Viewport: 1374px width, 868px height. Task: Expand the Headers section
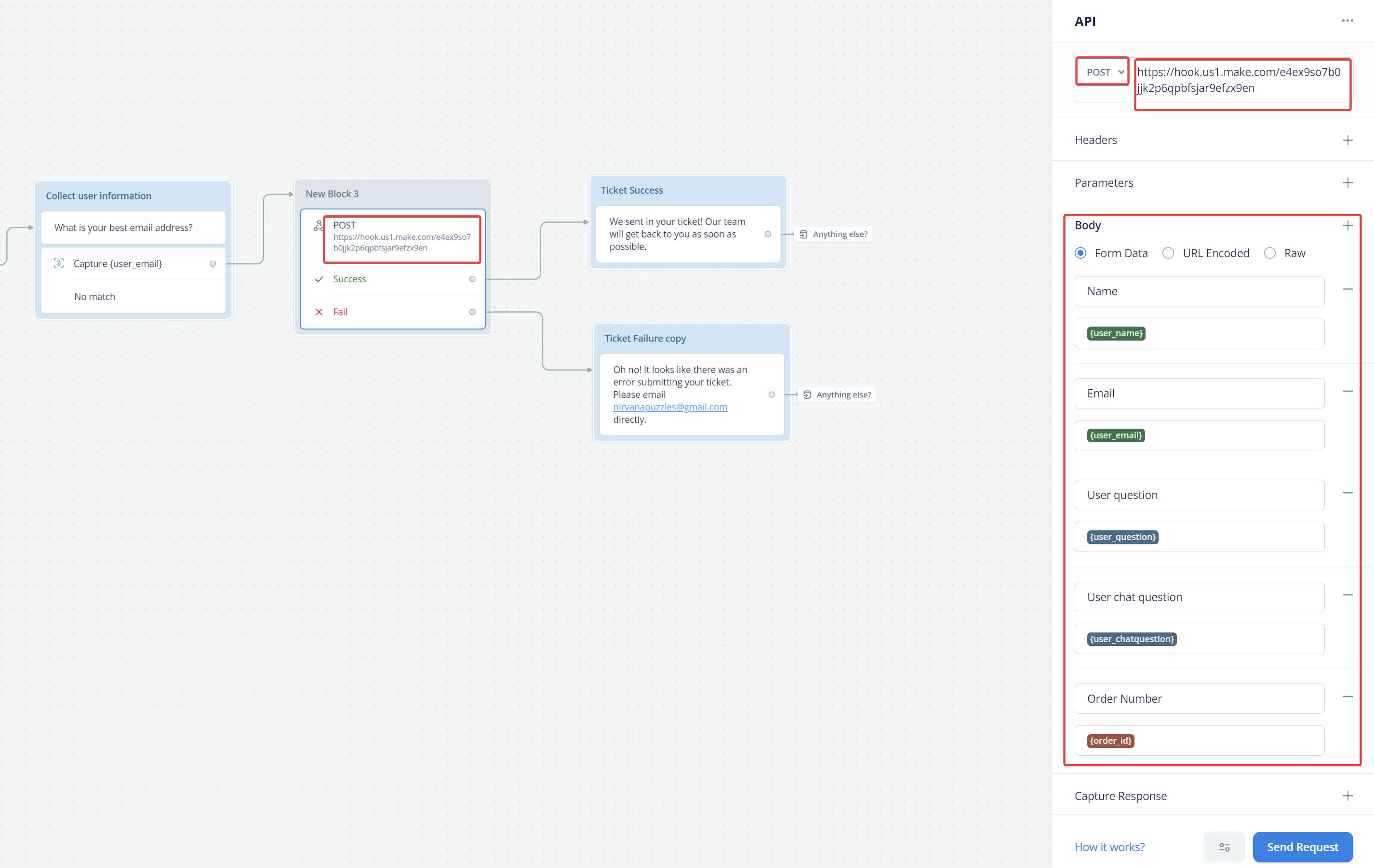click(1095, 140)
